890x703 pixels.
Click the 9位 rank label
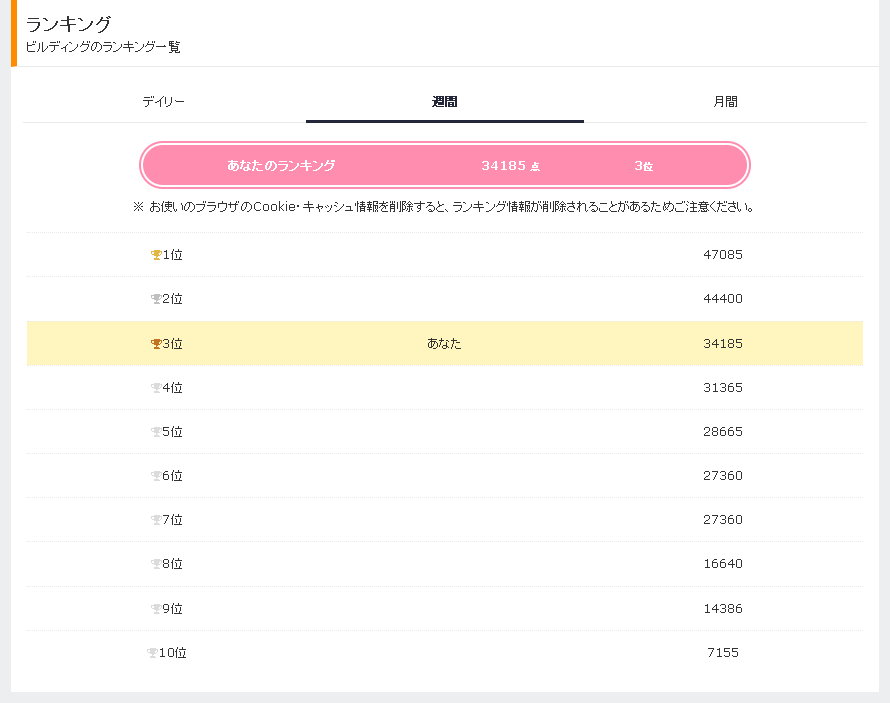point(172,608)
